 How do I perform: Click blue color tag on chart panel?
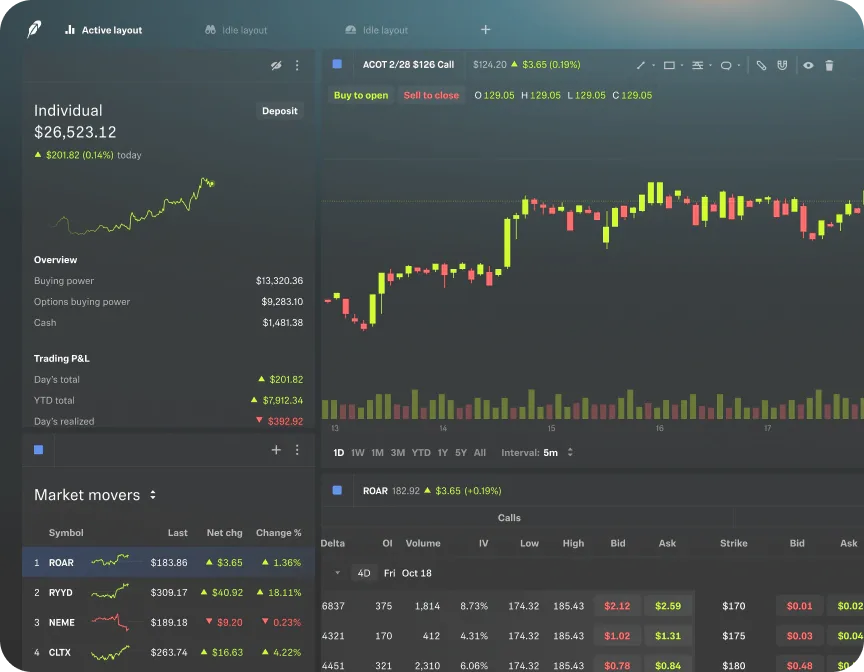click(x=337, y=64)
